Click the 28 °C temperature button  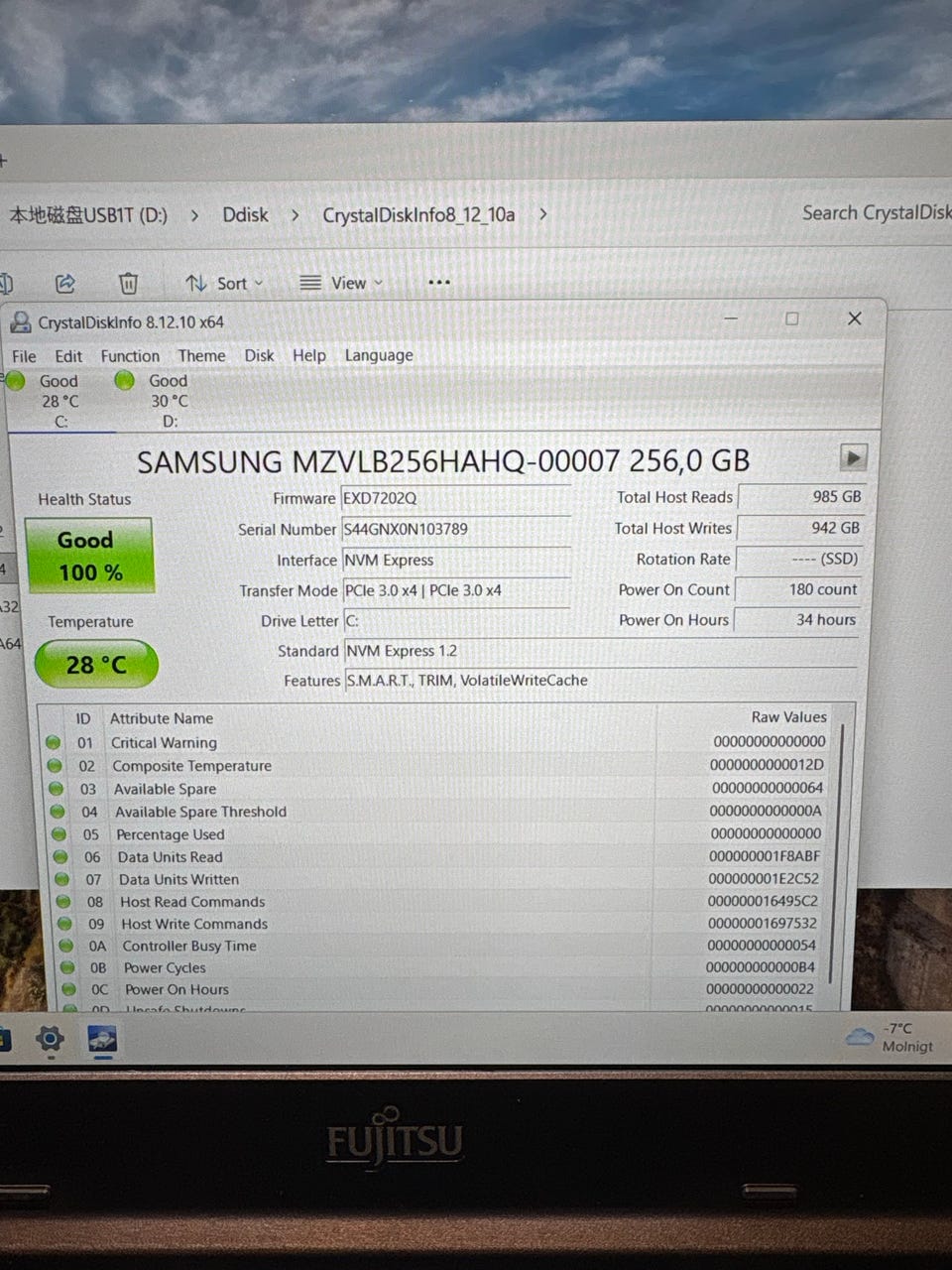pos(96,664)
